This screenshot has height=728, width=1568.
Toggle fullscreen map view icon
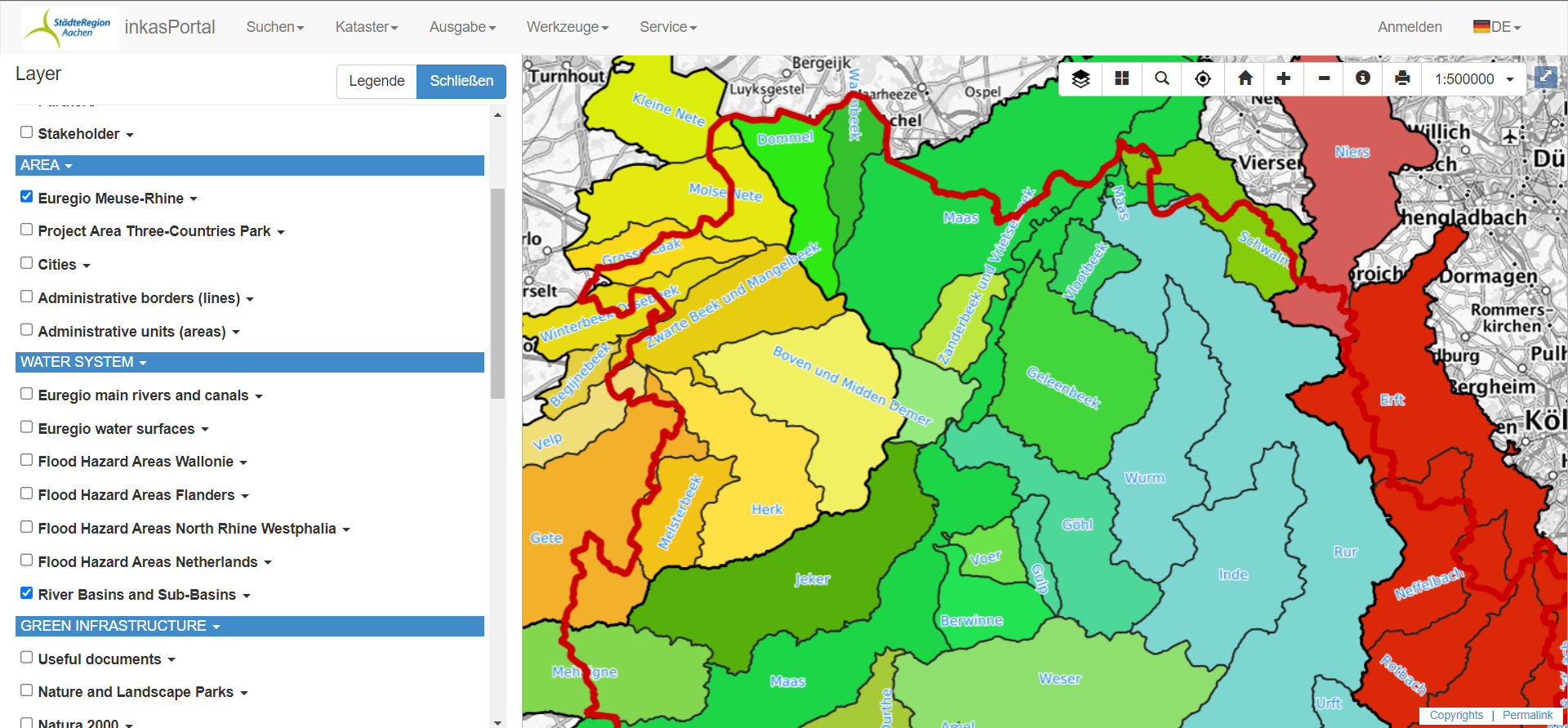coord(1545,78)
